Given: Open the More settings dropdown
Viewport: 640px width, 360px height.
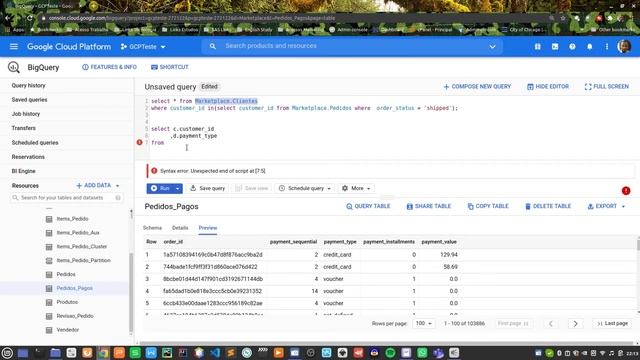Looking at the screenshot, I should coord(356,188).
